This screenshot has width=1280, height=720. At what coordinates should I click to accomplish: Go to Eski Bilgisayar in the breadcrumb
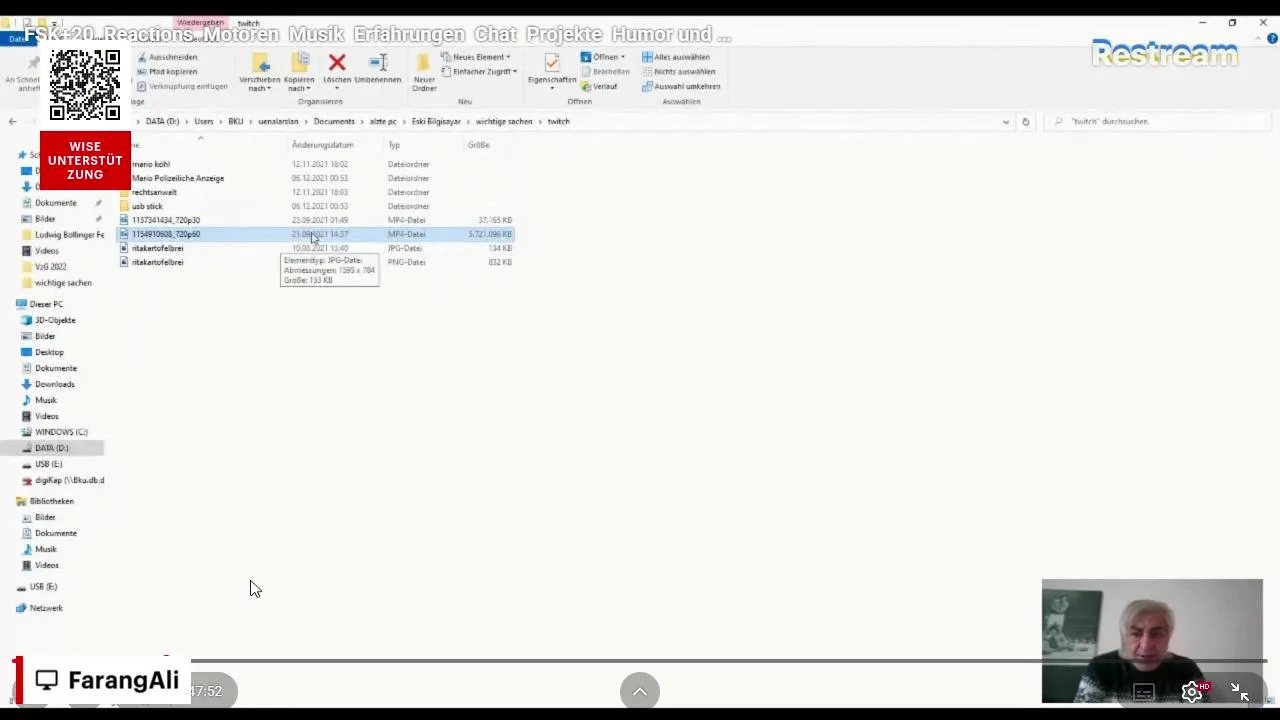[436, 121]
